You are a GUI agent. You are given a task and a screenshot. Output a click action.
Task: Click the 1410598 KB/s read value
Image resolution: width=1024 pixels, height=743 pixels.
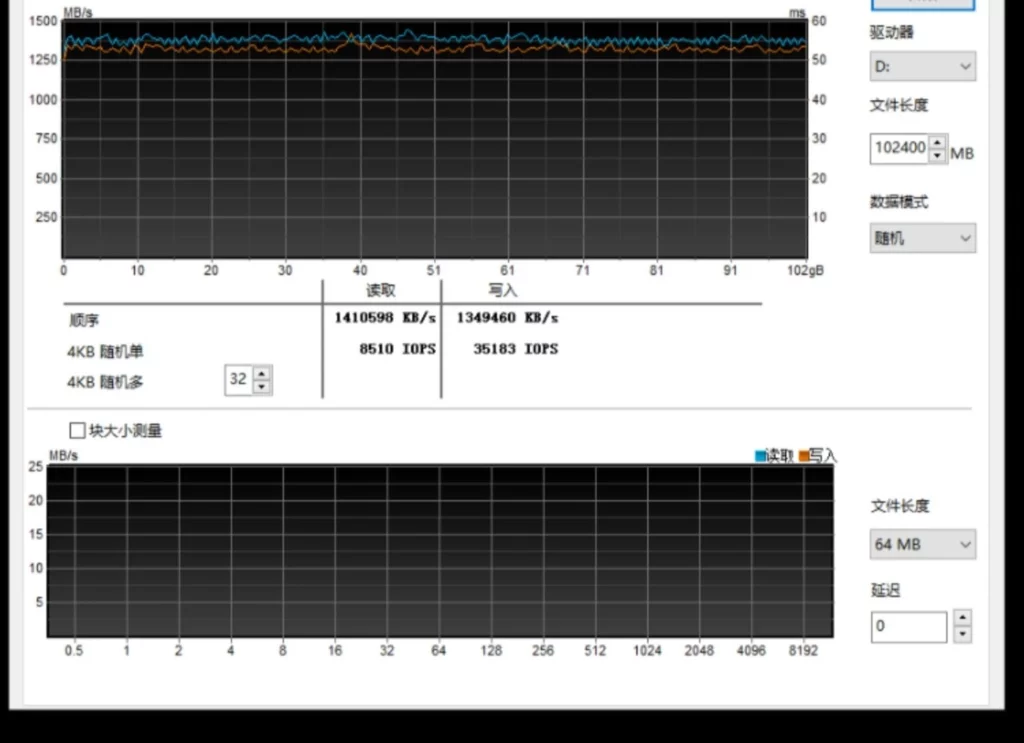click(x=385, y=318)
